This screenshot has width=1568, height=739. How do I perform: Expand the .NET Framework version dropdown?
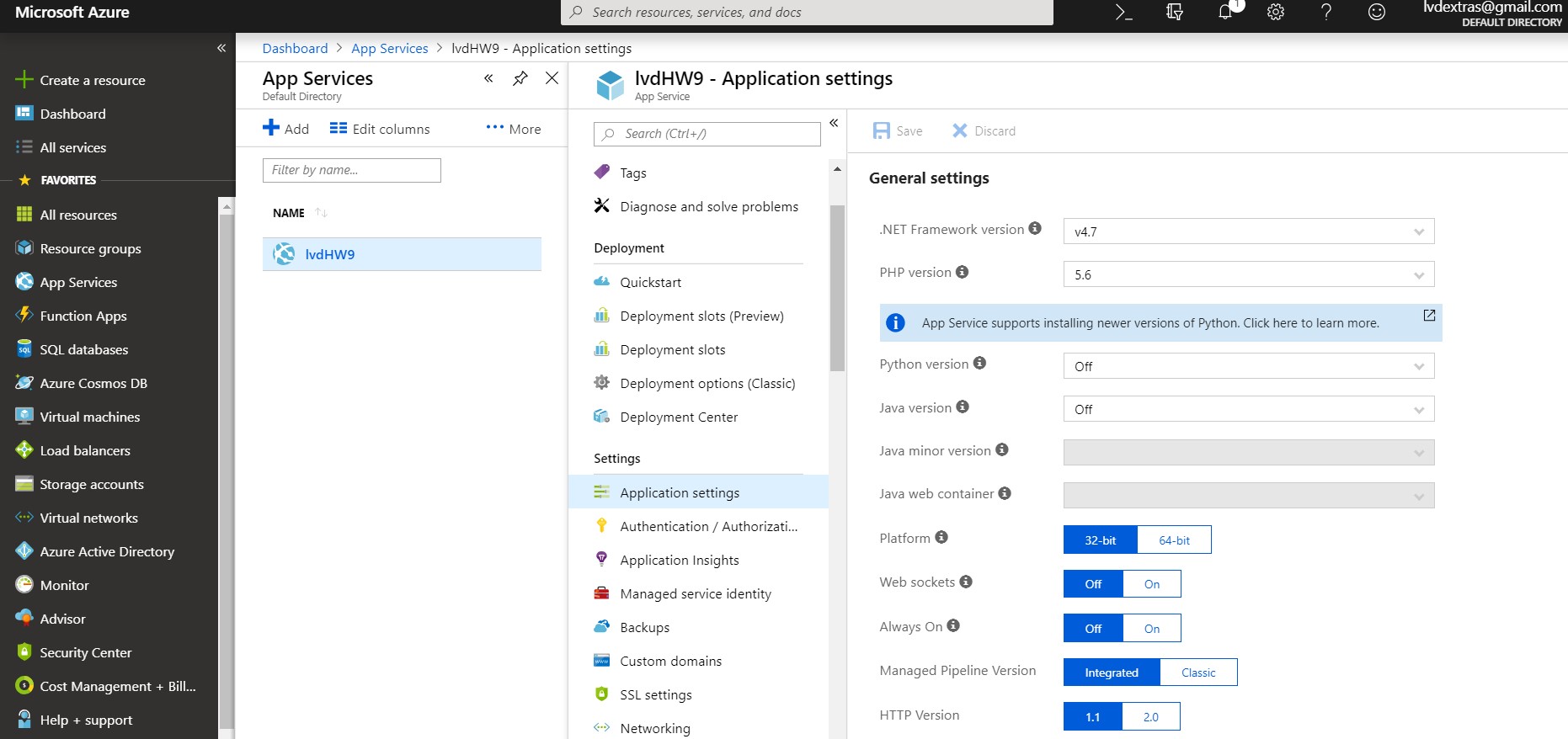click(1248, 231)
